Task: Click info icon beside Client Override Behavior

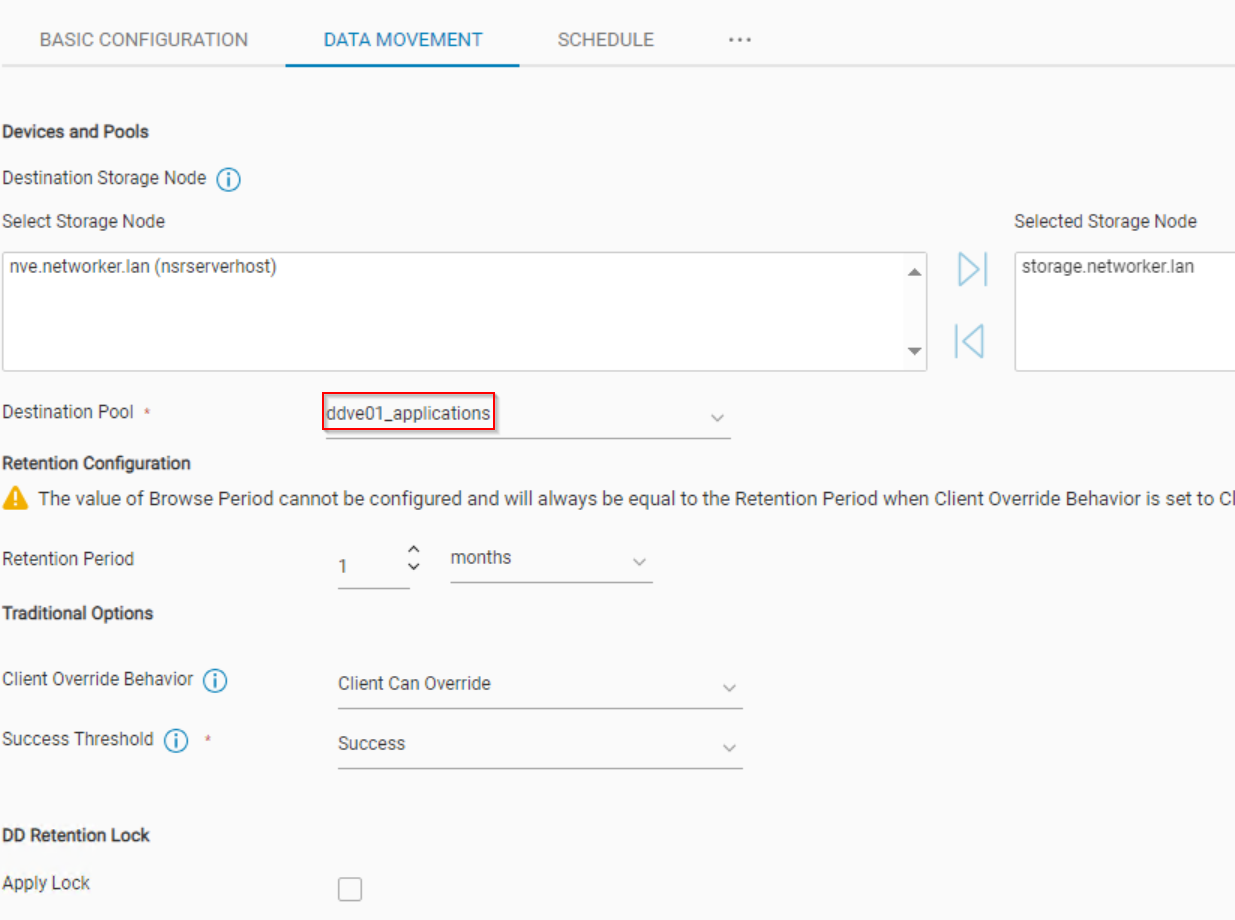Action: pyautogui.click(x=215, y=681)
